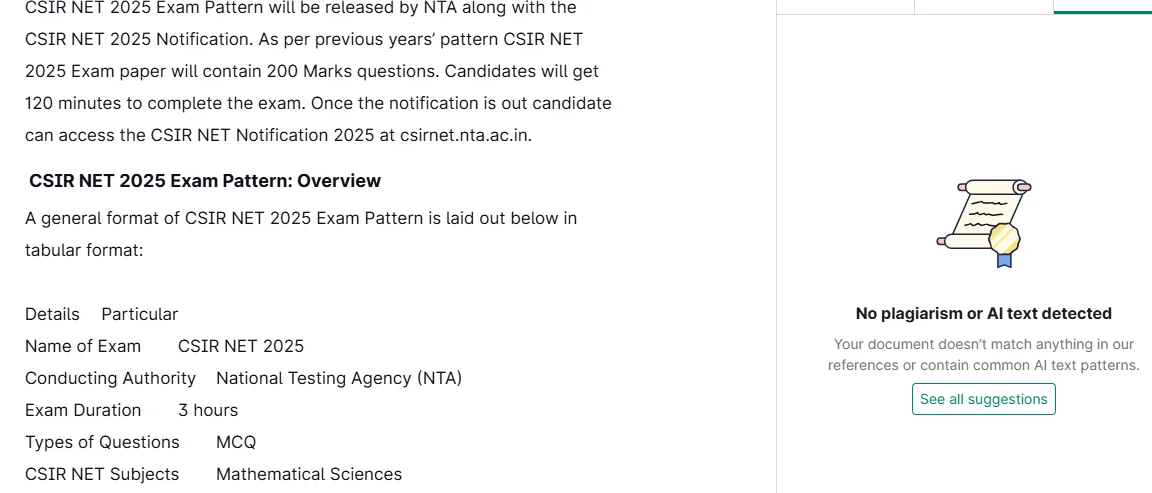1152x493 pixels.
Task: Click the 'CSIR NET 2025 Exam Pattern: Overview' heading
Action: tap(205, 181)
